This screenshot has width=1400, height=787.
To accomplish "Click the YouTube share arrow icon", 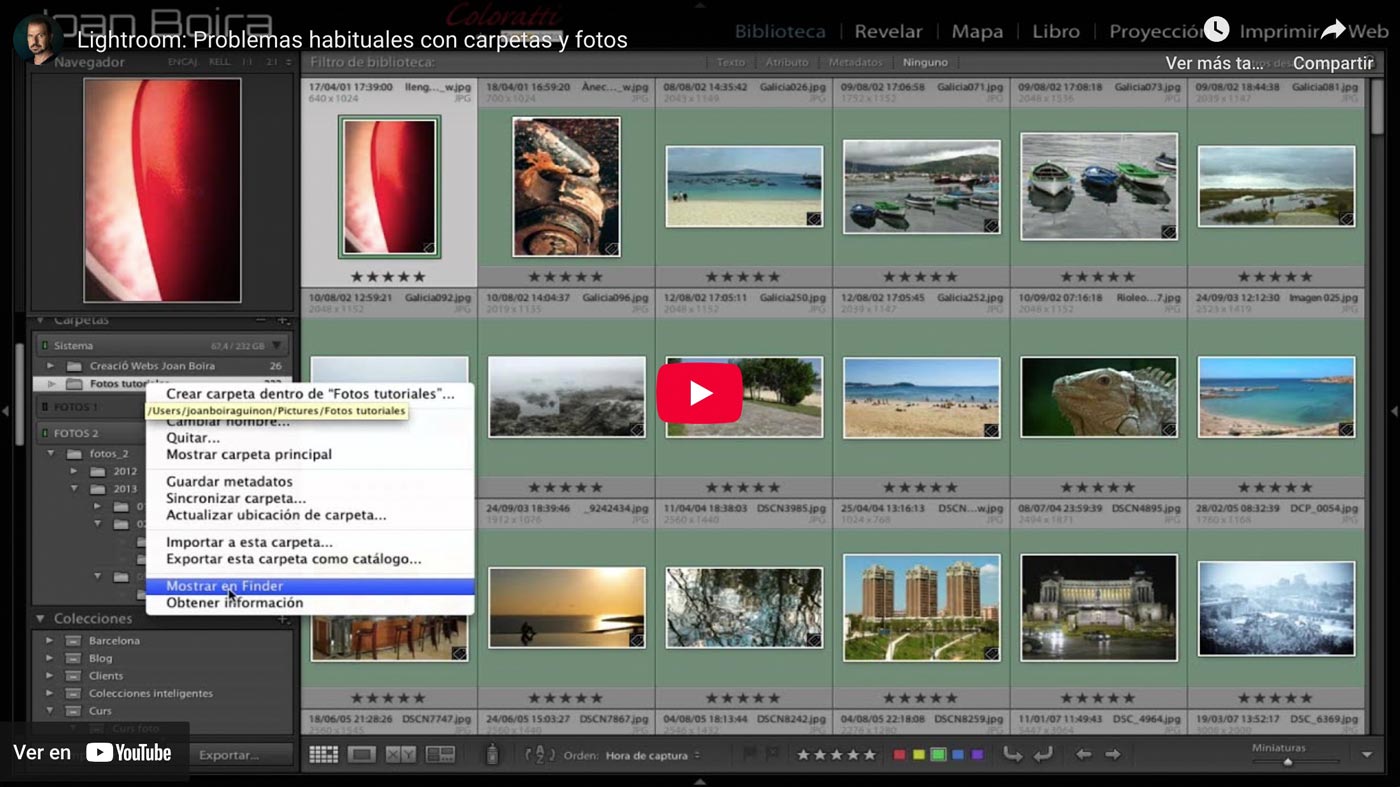I will coord(1333,30).
